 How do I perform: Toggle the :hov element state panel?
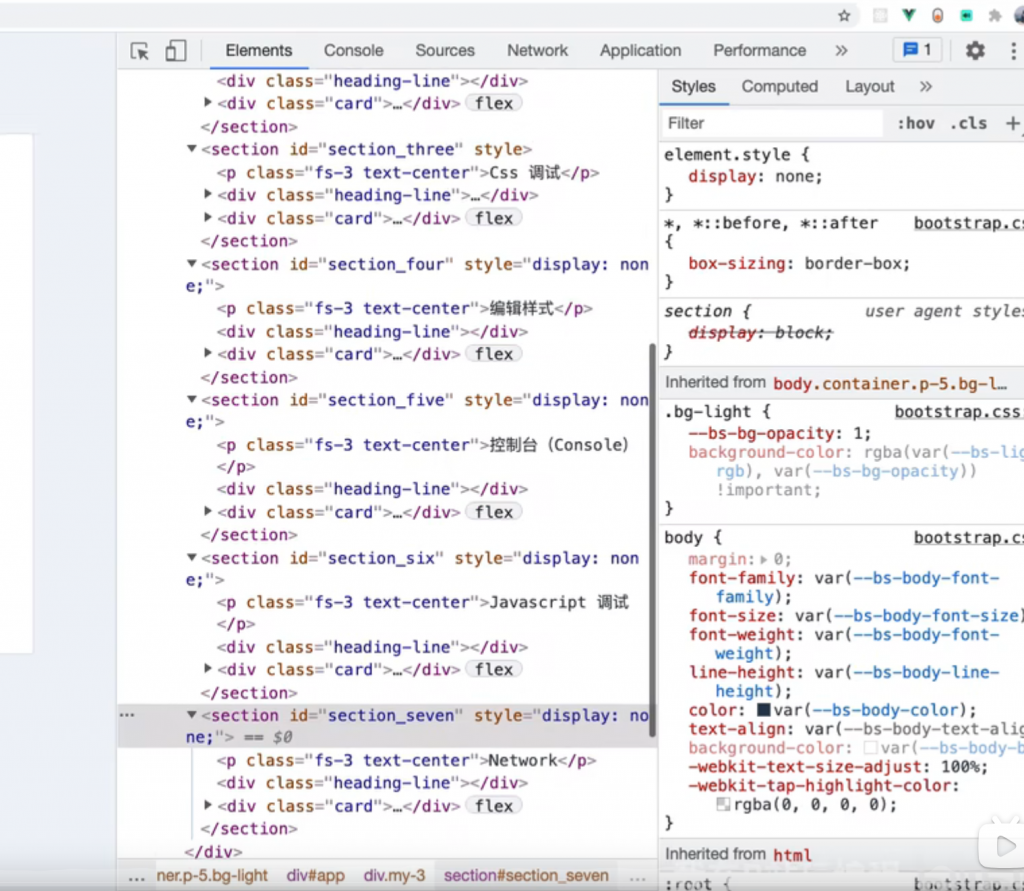(915, 123)
